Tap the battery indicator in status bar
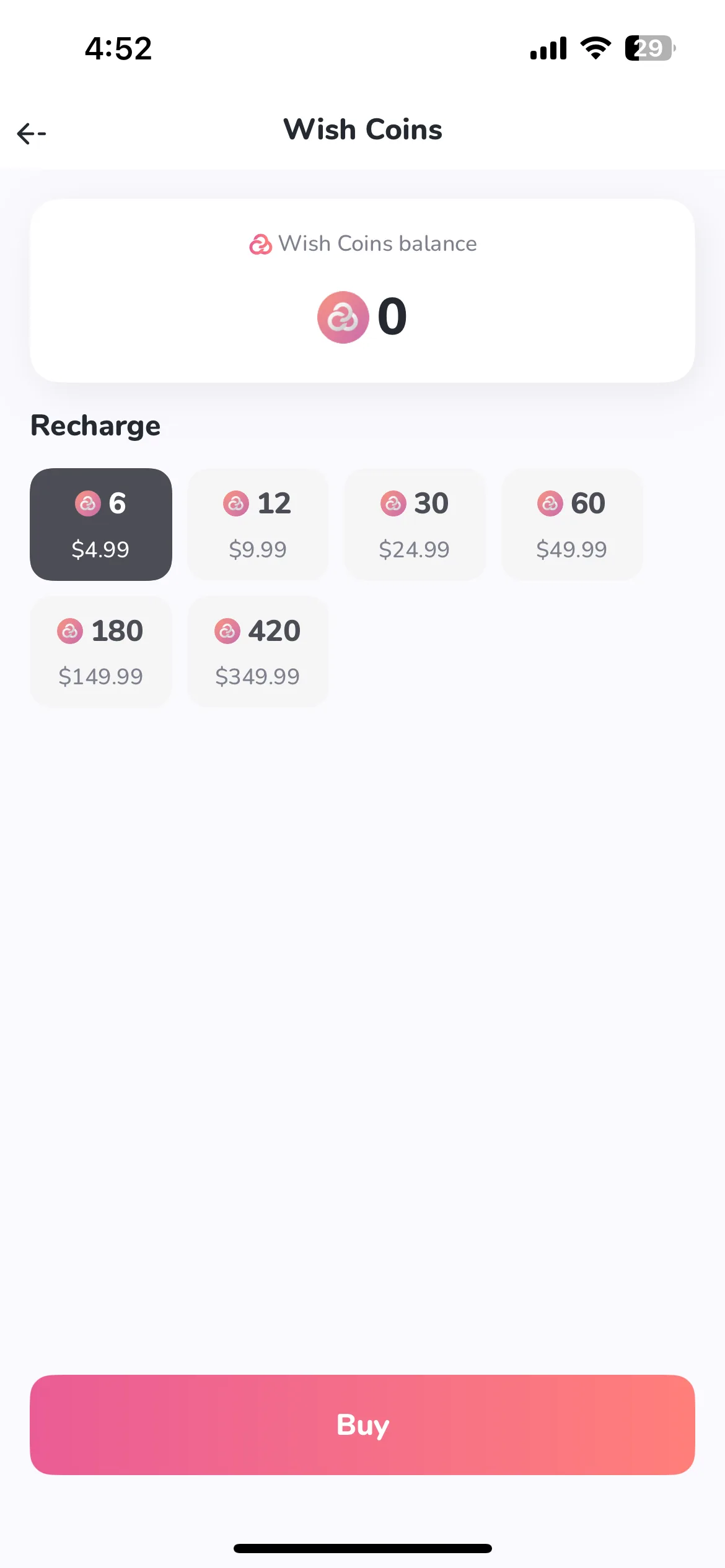Screen dimensions: 725x1568 650,48
